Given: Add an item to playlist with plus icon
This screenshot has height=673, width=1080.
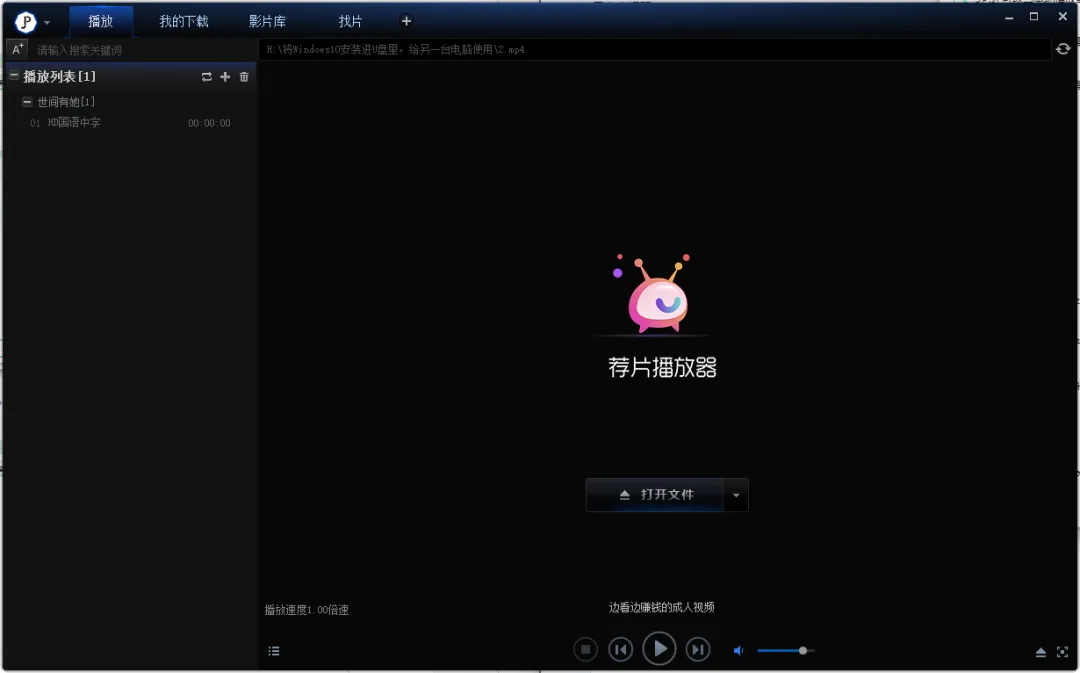Looking at the screenshot, I should pyautogui.click(x=225, y=77).
